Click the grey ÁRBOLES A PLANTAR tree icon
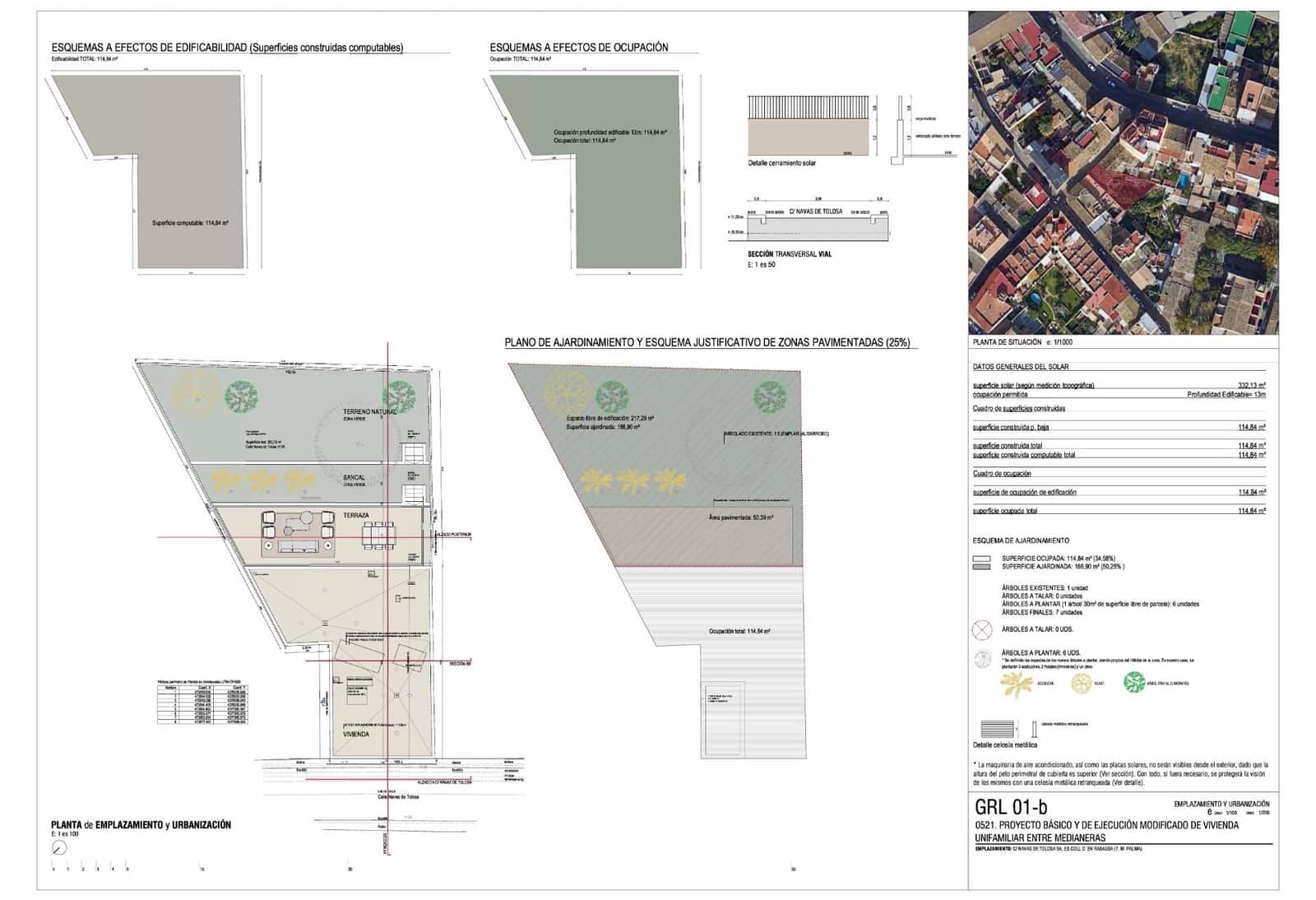Viewport: 1316px width, 900px height. pyautogui.click(x=982, y=659)
